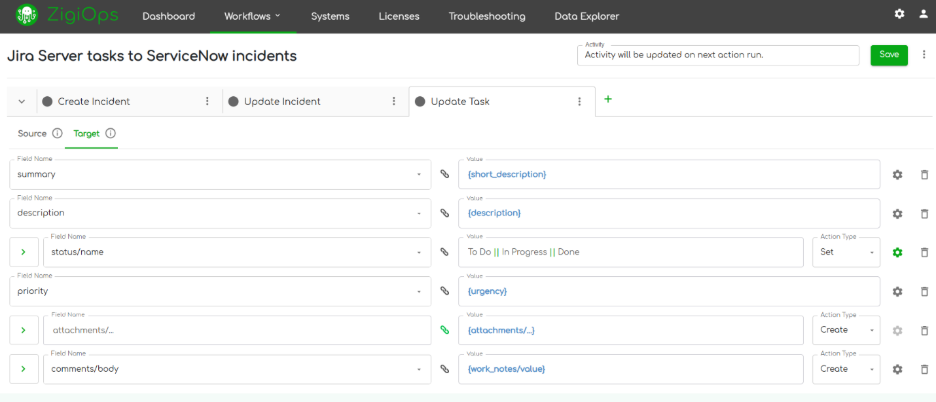This screenshot has height=402, width=936.
Task: Toggle Update Incident action status circle
Action: click(x=233, y=102)
